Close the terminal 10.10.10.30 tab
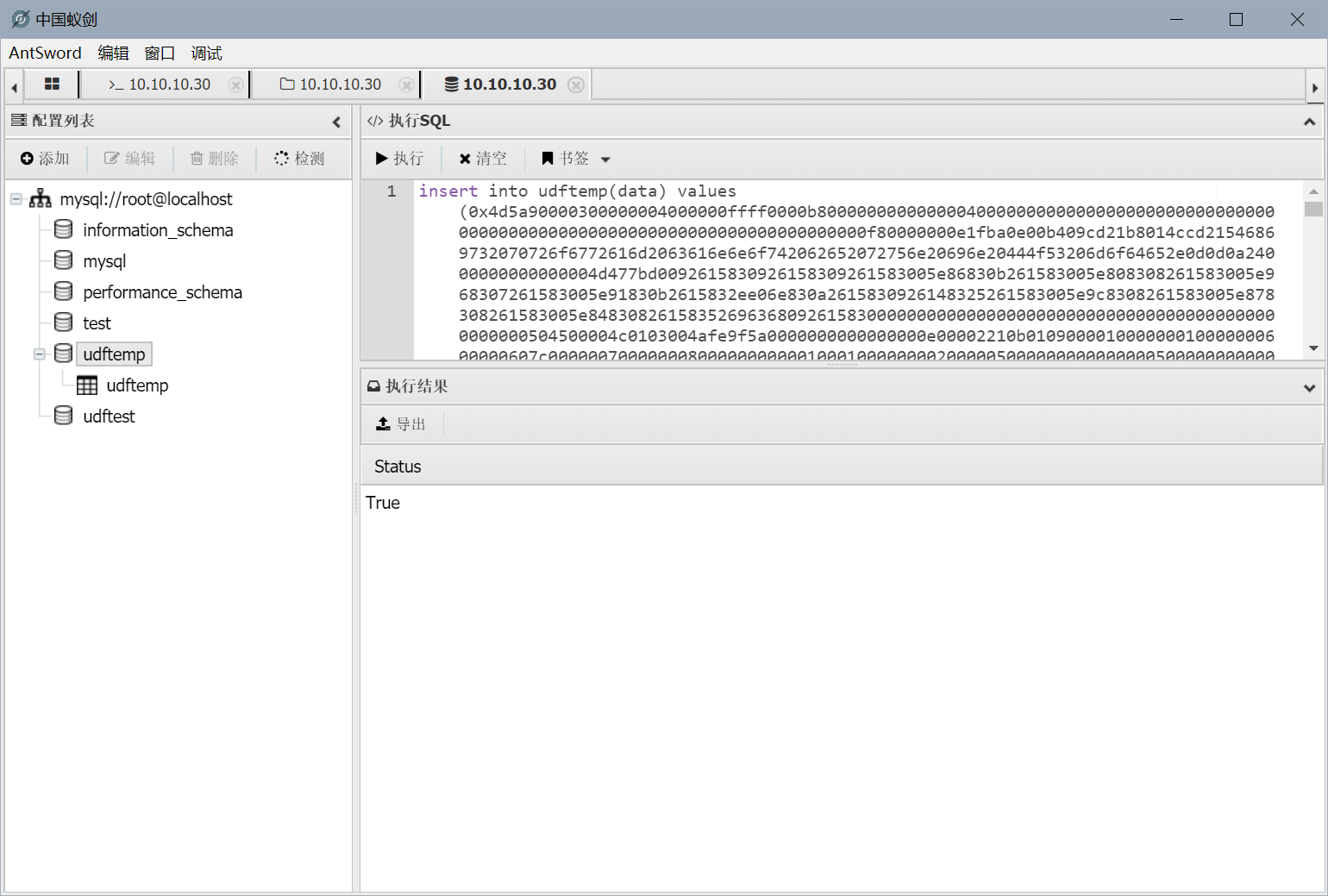The height and width of the screenshot is (896, 1328). pos(235,85)
